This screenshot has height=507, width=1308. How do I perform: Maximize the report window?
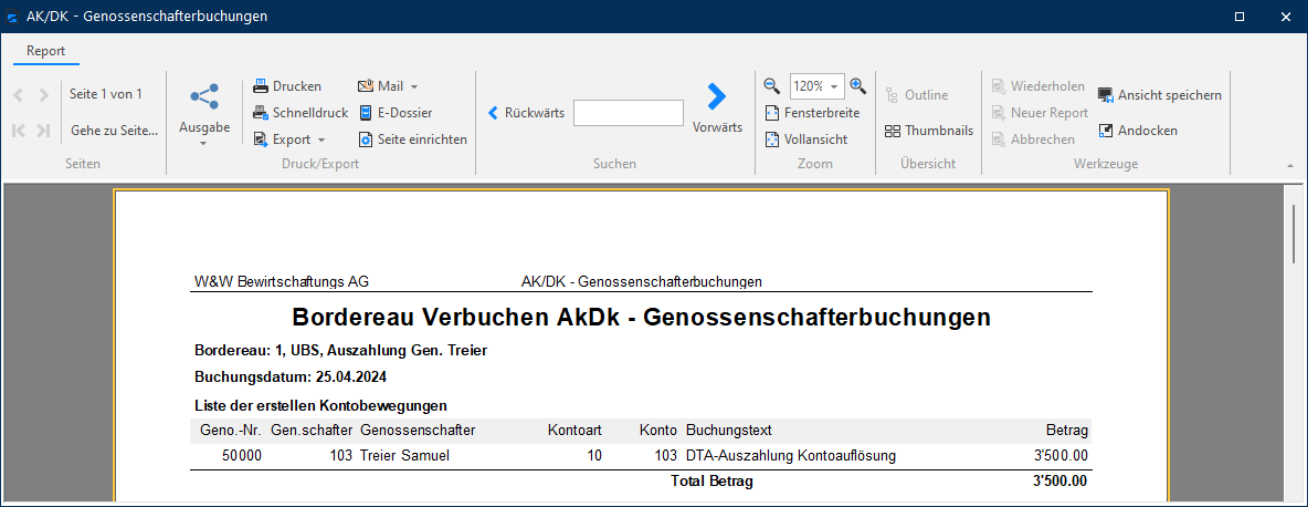pos(1239,17)
